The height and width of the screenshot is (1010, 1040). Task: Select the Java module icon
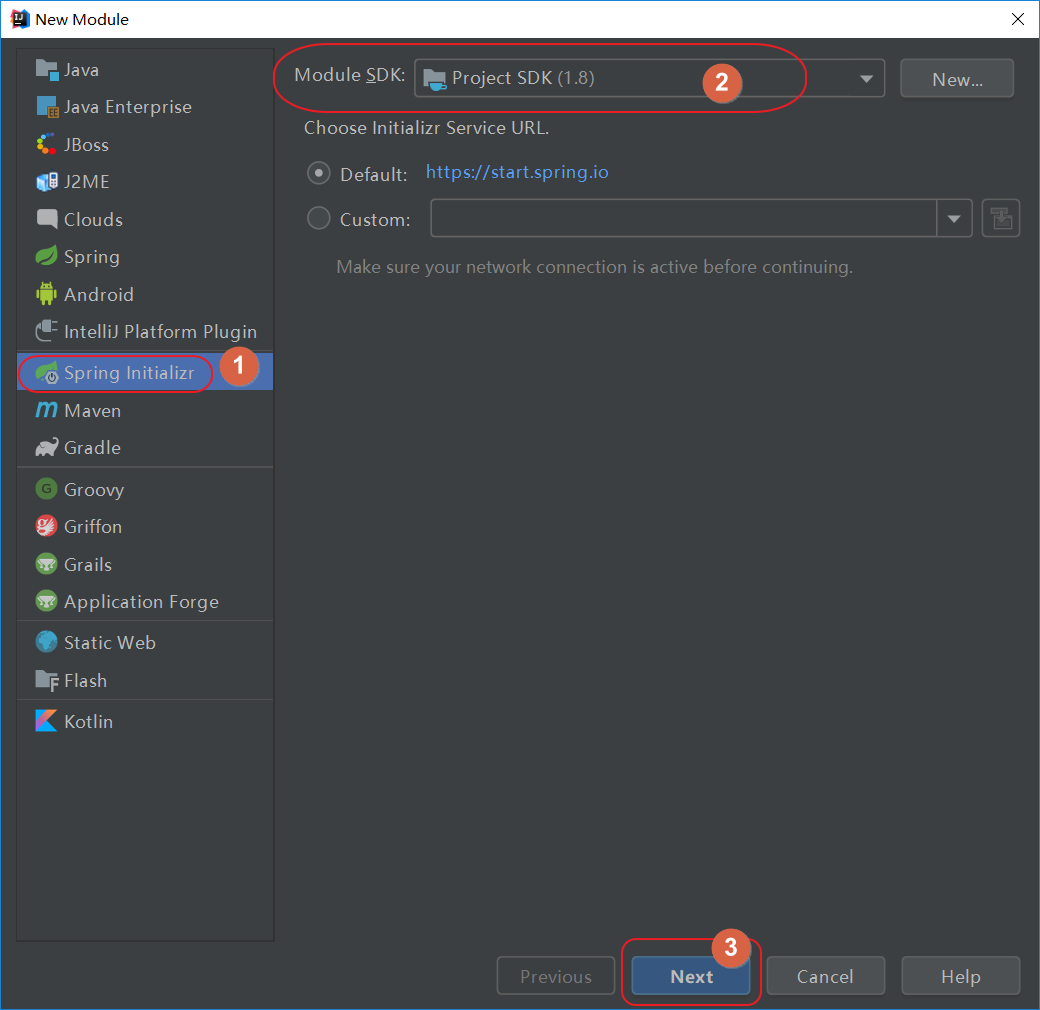coord(46,69)
